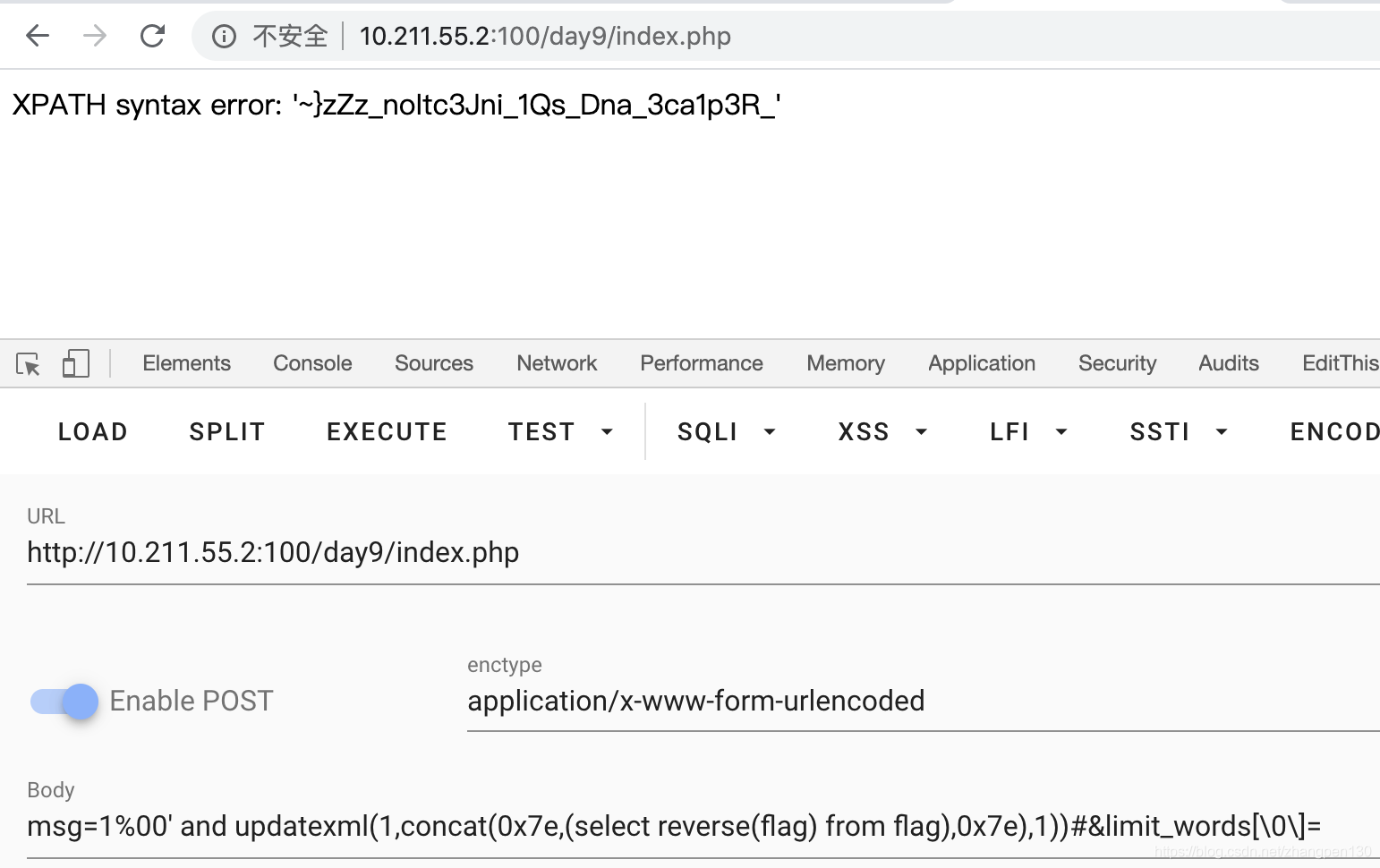Expand the LFI dropdown menu
The height and width of the screenshot is (868, 1380).
(x=1028, y=432)
